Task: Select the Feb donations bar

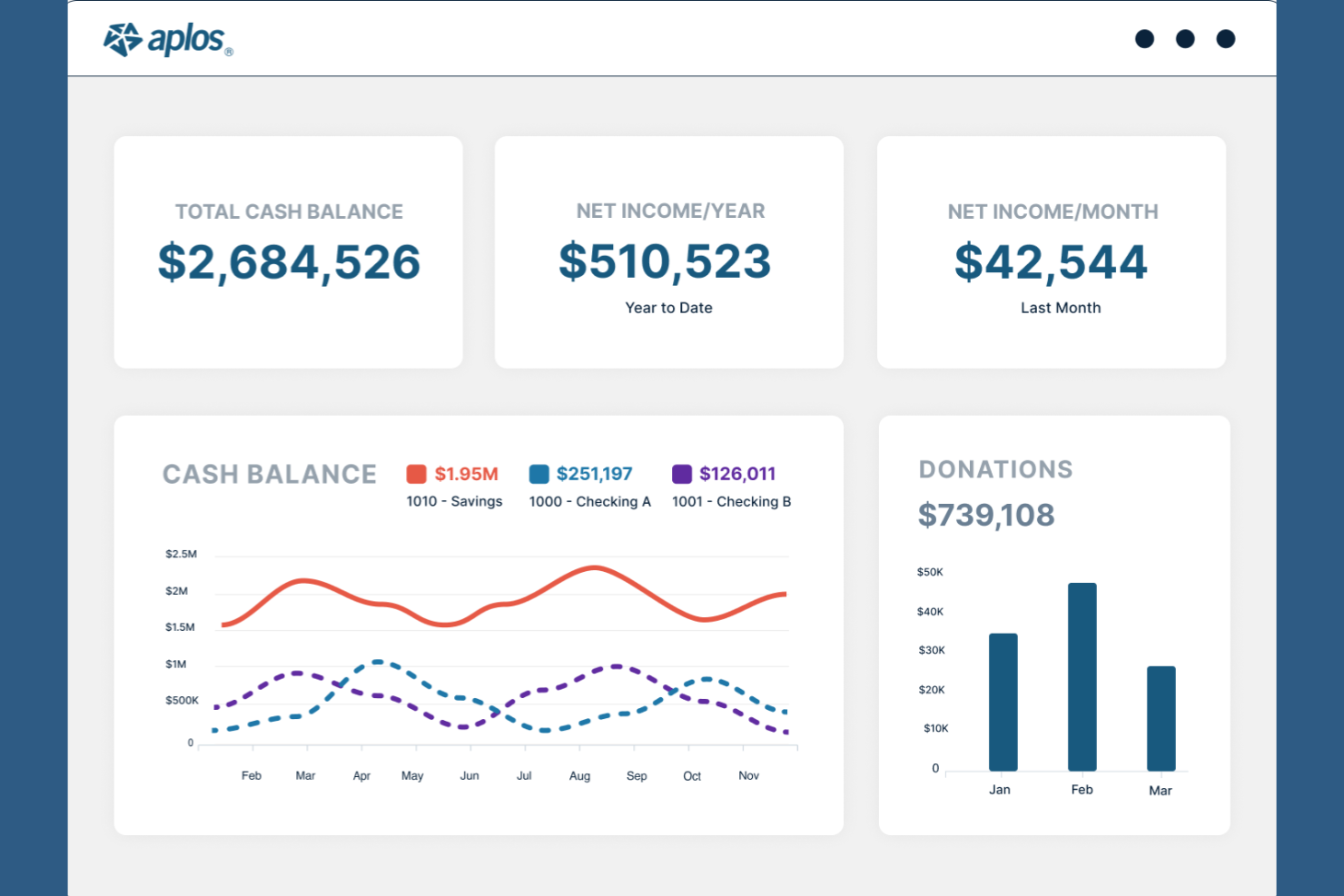Action: point(1082,676)
